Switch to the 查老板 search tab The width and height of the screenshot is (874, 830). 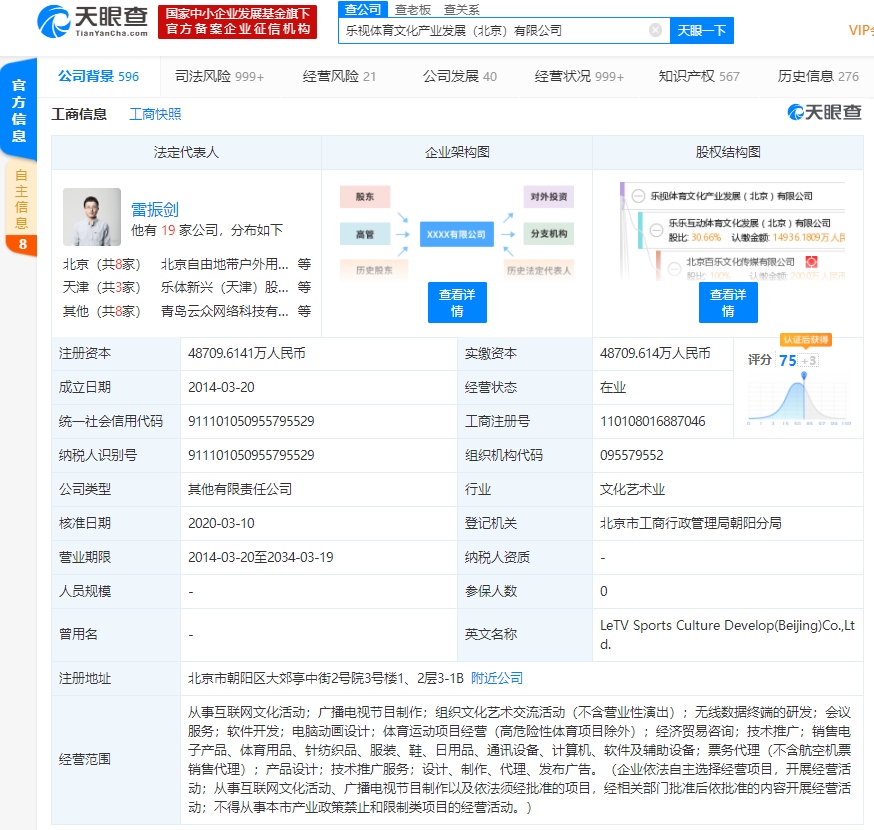pyautogui.click(x=412, y=9)
